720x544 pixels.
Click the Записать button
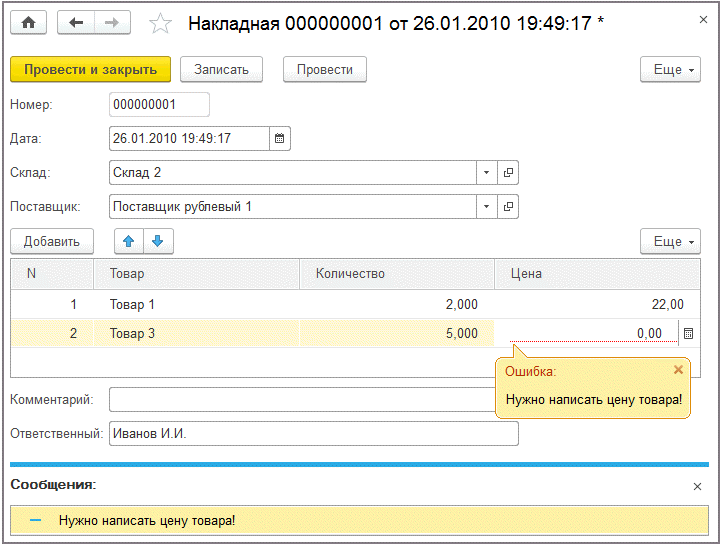tap(221, 69)
